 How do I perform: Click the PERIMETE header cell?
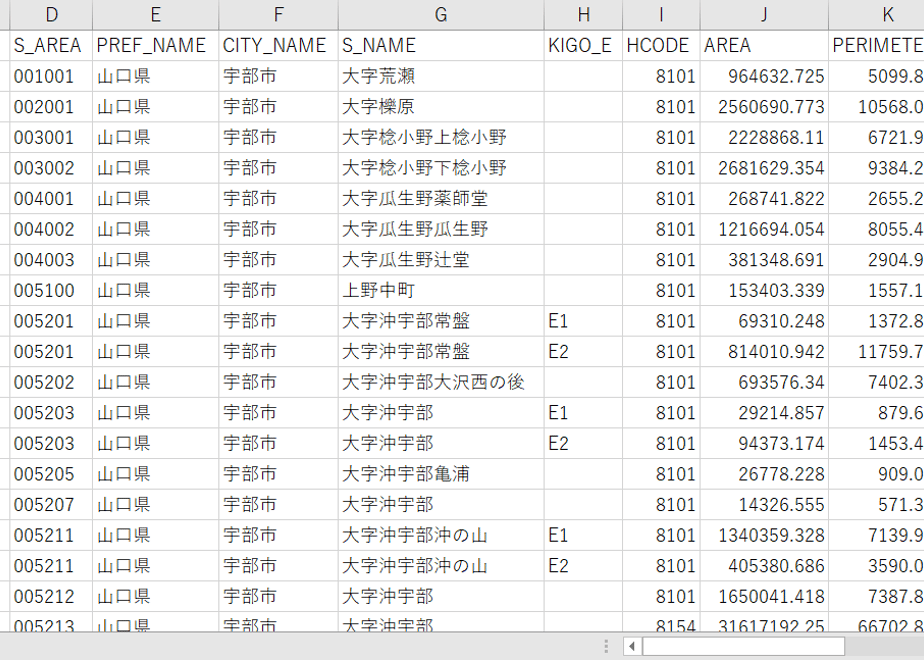[877, 45]
